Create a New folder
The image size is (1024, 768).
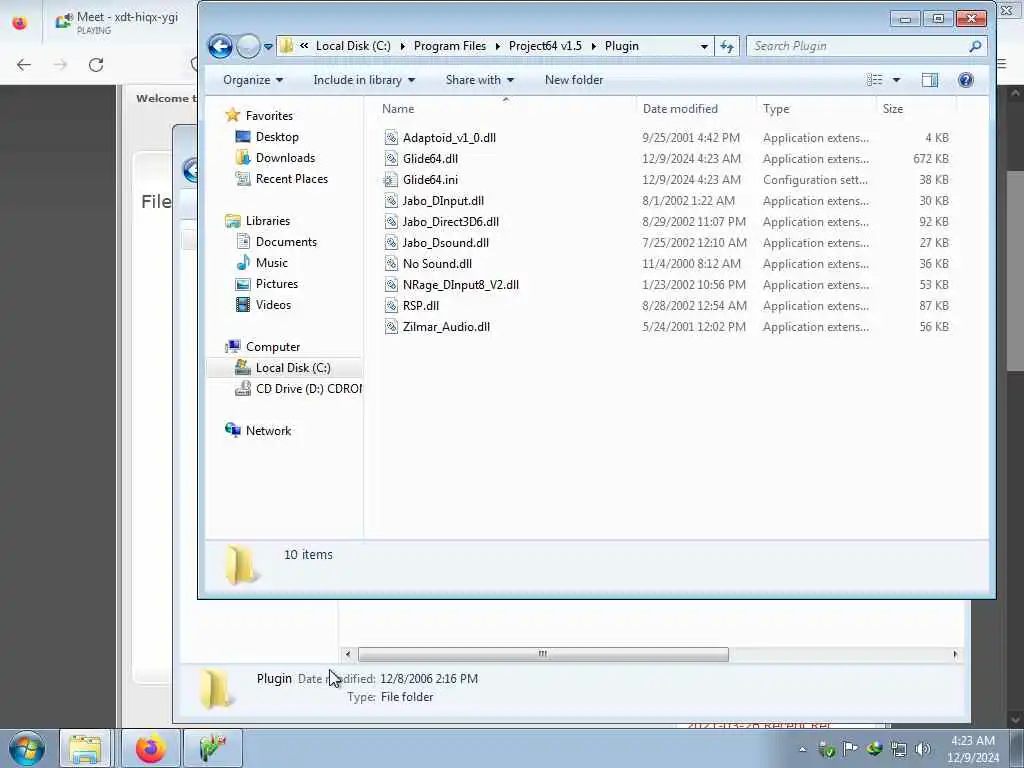574,80
